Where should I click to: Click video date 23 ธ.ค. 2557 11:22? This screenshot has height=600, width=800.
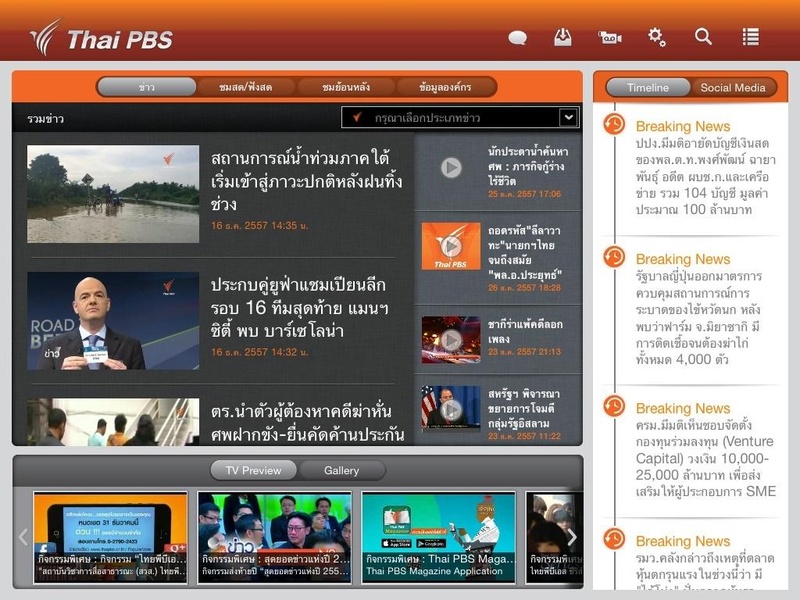[524, 436]
